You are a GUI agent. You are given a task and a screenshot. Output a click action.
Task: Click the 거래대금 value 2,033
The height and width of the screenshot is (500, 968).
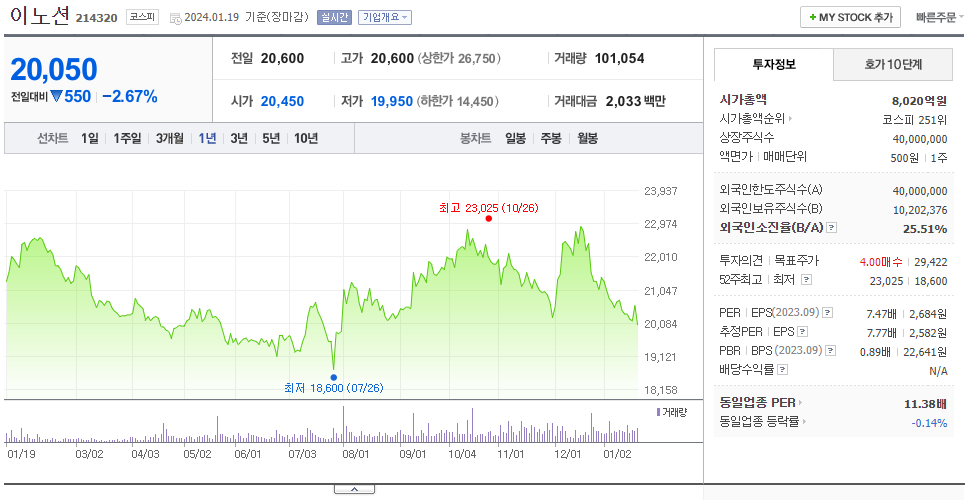[x=626, y=101]
